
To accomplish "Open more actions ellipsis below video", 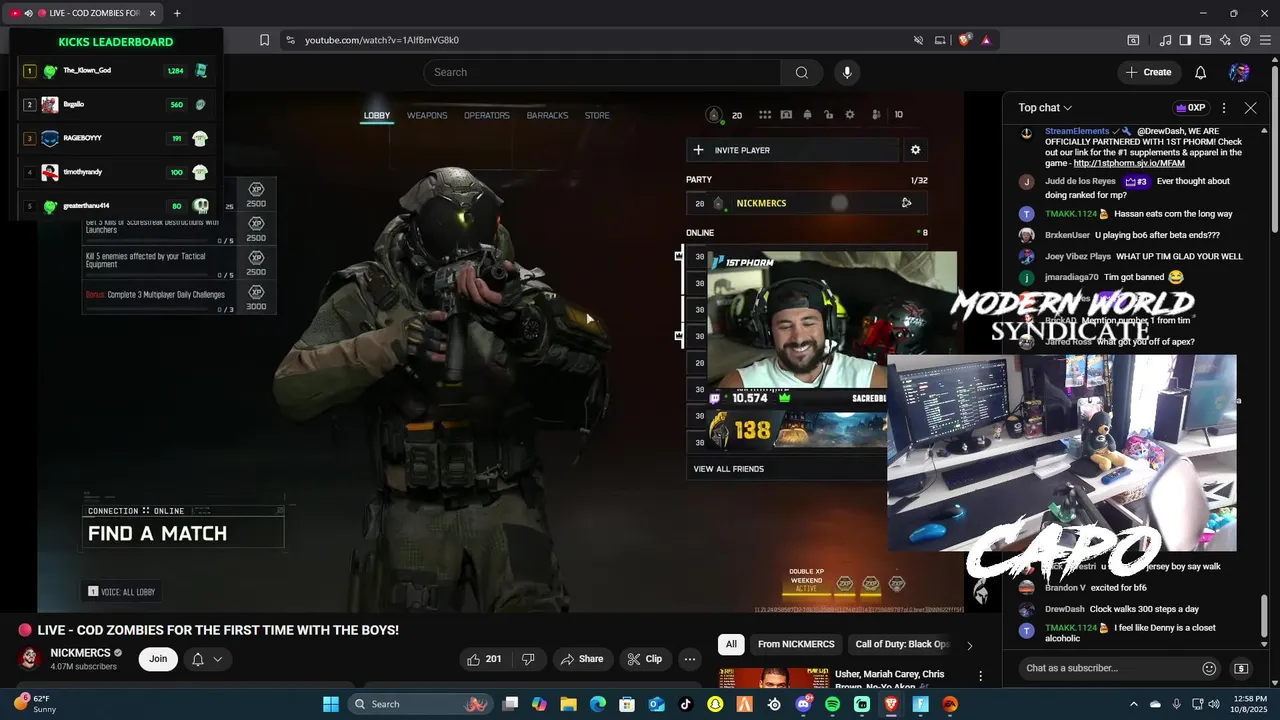I will pyautogui.click(x=689, y=659).
